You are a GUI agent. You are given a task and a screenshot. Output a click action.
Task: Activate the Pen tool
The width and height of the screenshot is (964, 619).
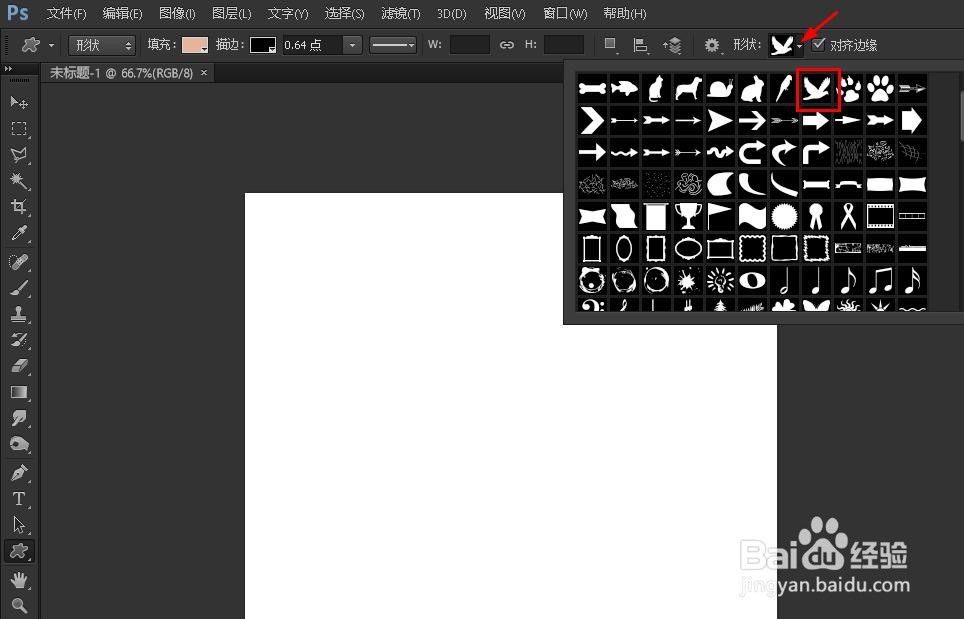[19, 472]
